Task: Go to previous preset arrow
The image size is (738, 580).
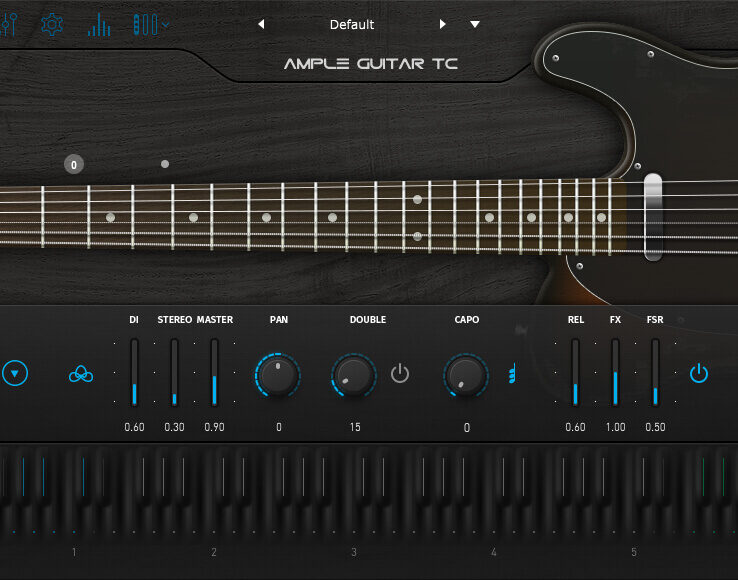Action: [x=261, y=24]
